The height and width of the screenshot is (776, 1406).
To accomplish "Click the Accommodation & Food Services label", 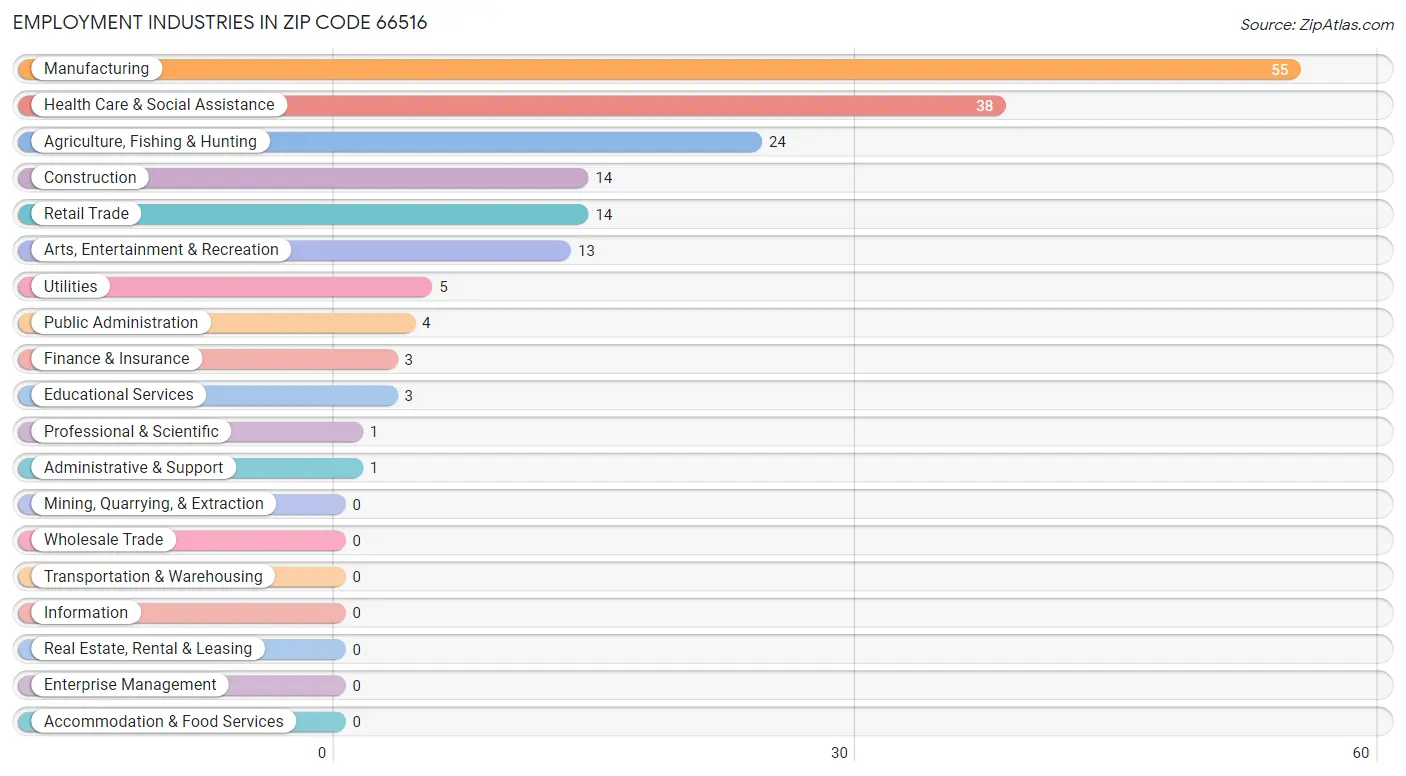I will click(x=164, y=722).
